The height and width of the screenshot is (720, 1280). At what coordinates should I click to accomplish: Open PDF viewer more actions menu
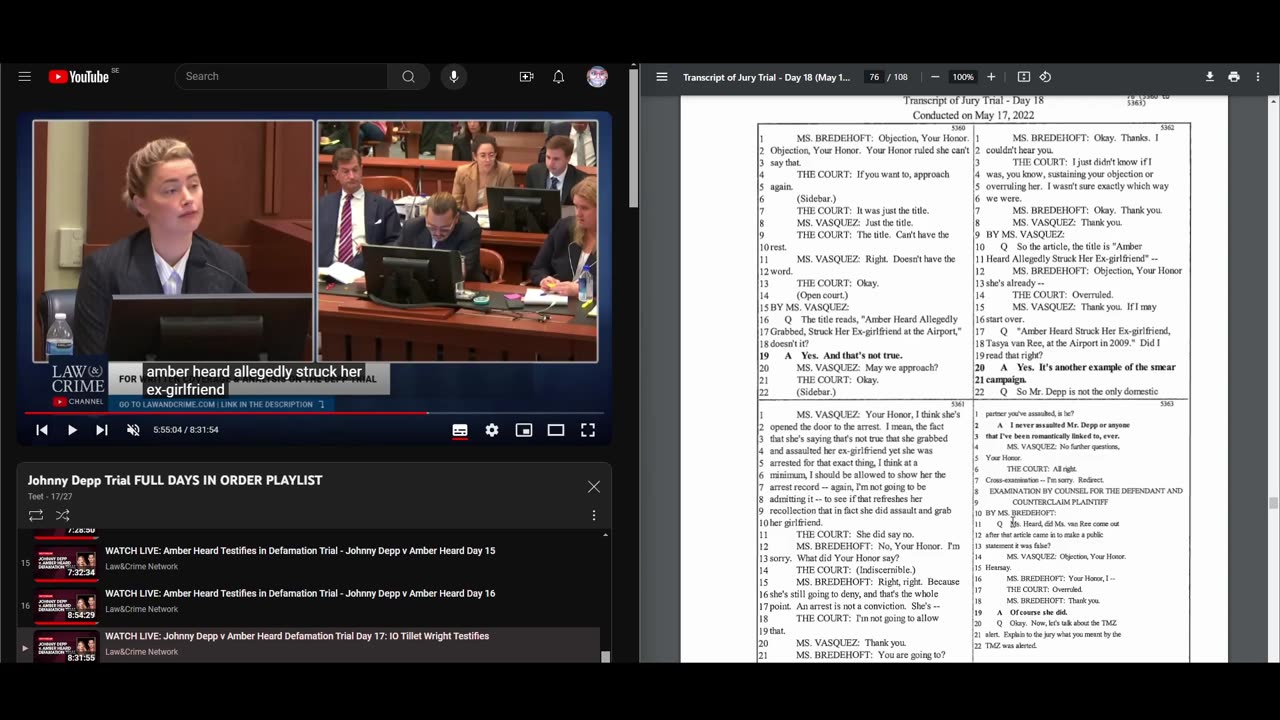[1258, 77]
